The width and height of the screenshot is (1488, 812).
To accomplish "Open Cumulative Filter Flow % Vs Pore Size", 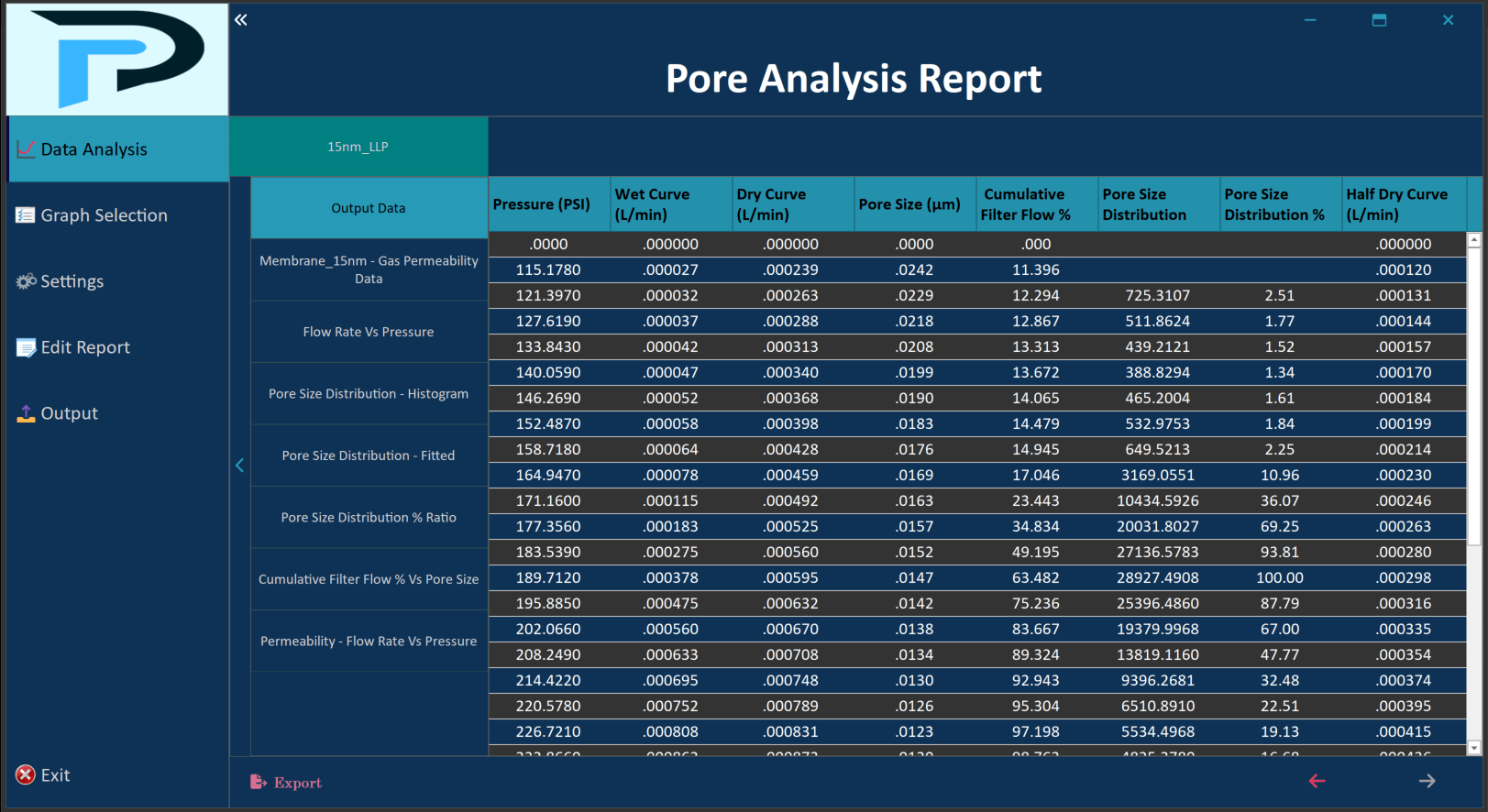I will 369,579.
